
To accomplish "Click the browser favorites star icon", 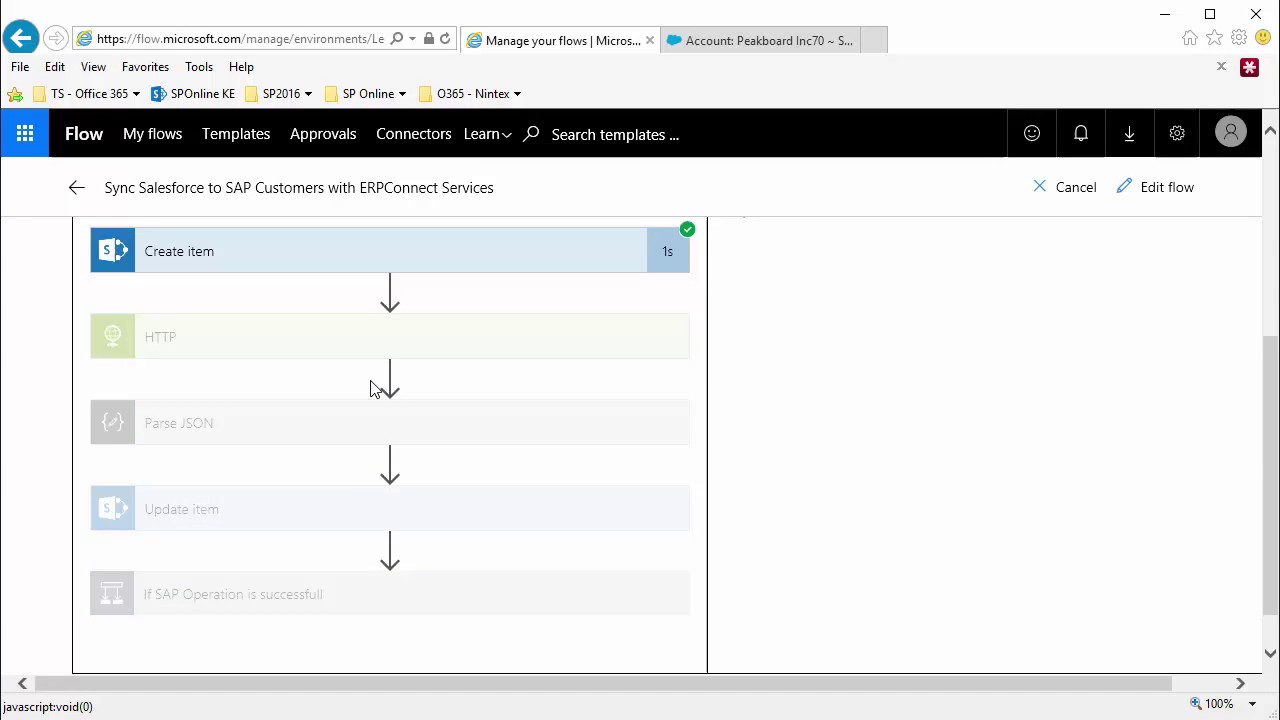I will (1214, 38).
